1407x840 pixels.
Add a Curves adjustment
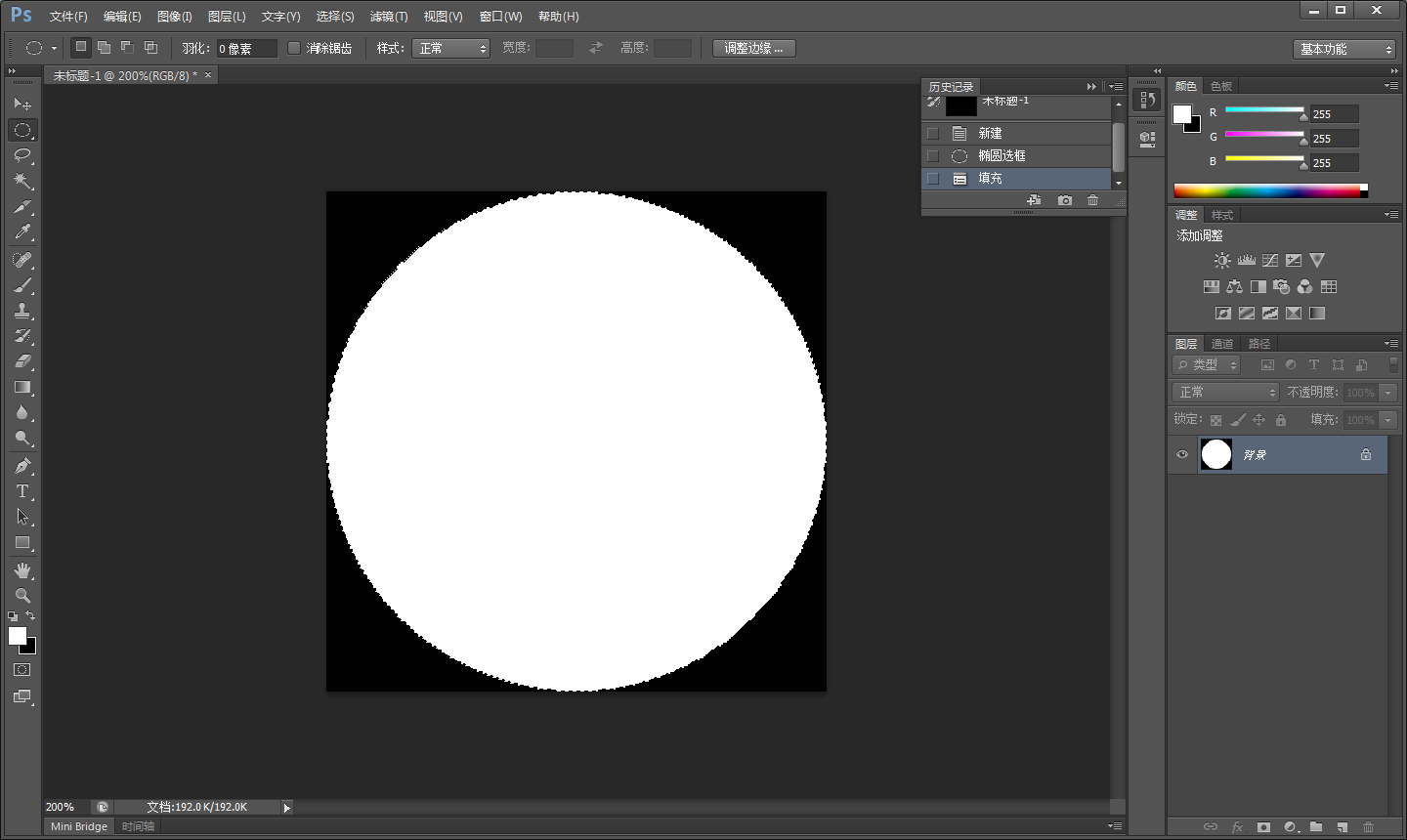(x=1270, y=261)
